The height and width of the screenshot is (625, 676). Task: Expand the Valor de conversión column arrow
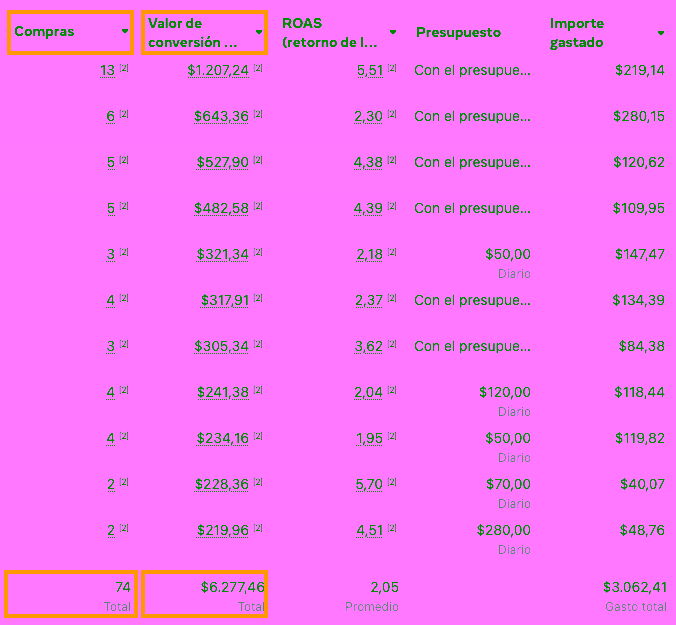259,32
